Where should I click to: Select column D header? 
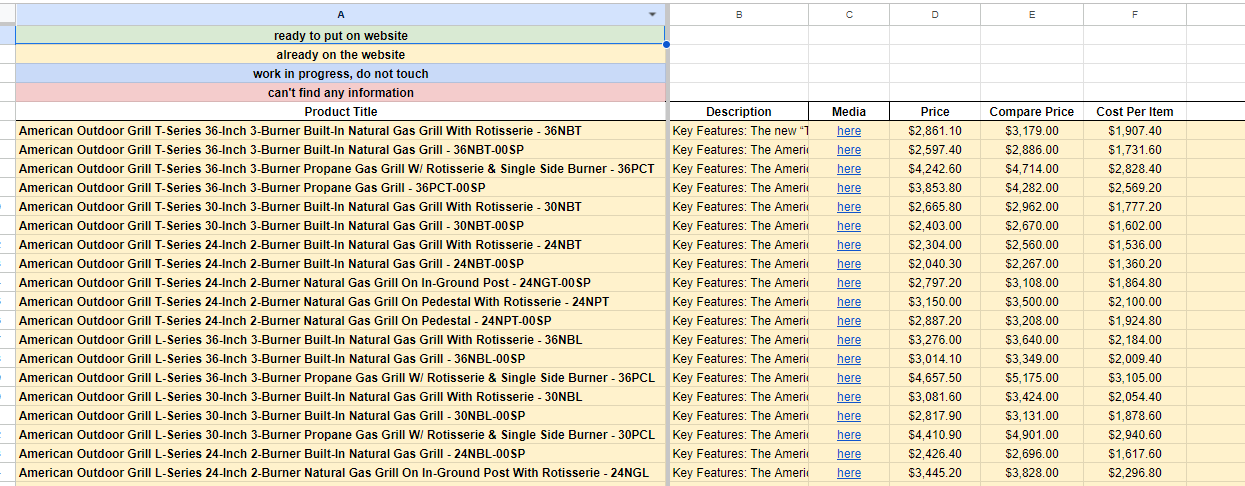click(935, 14)
